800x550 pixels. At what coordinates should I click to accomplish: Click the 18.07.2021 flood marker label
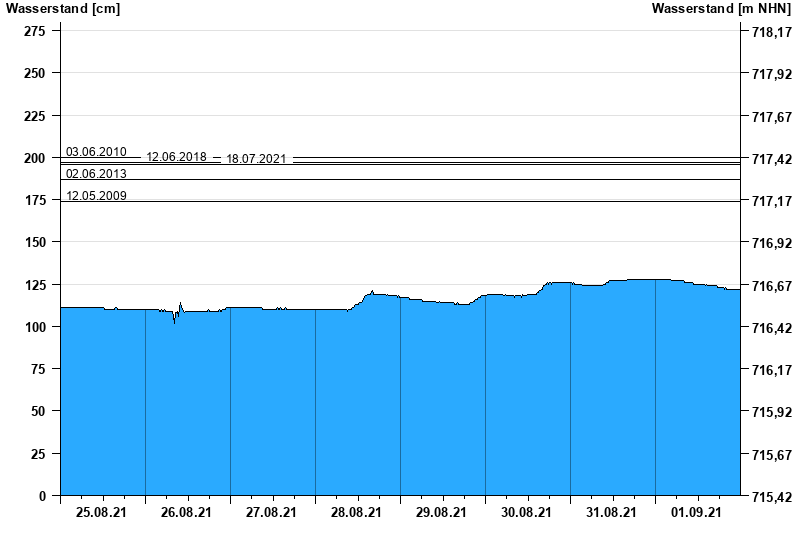point(256,159)
